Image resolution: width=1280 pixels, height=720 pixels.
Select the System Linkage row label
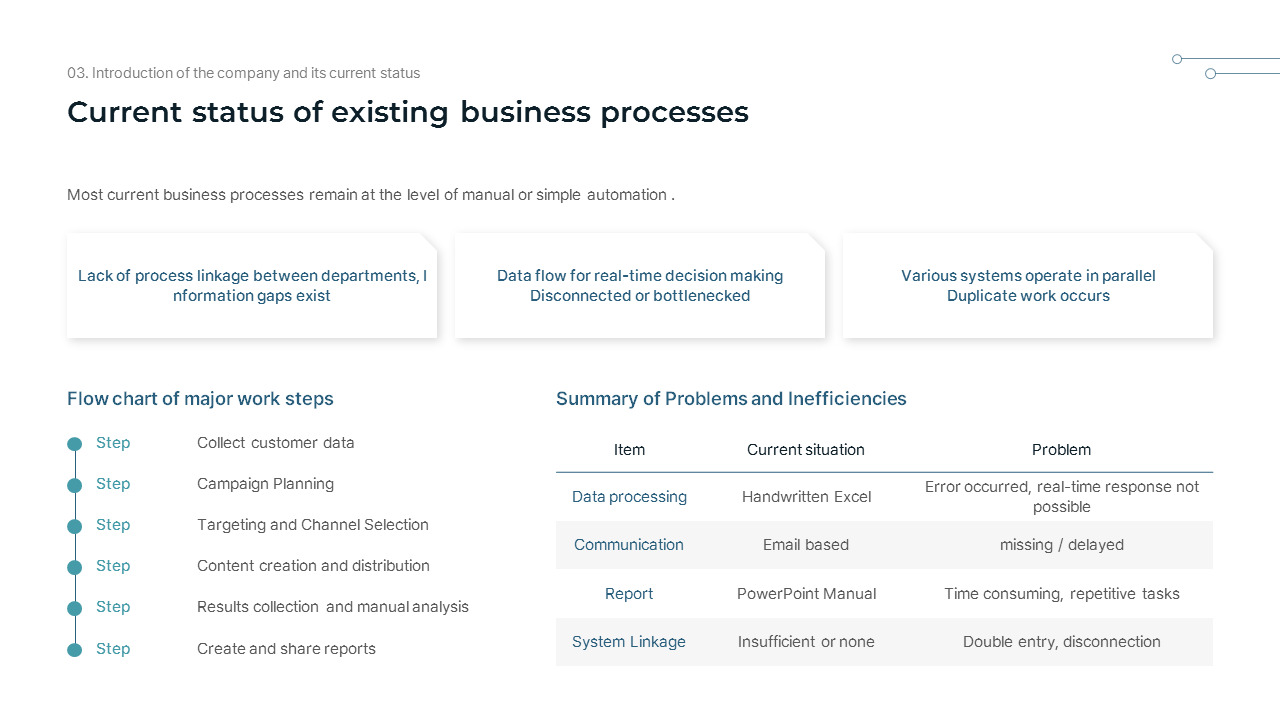coord(629,642)
